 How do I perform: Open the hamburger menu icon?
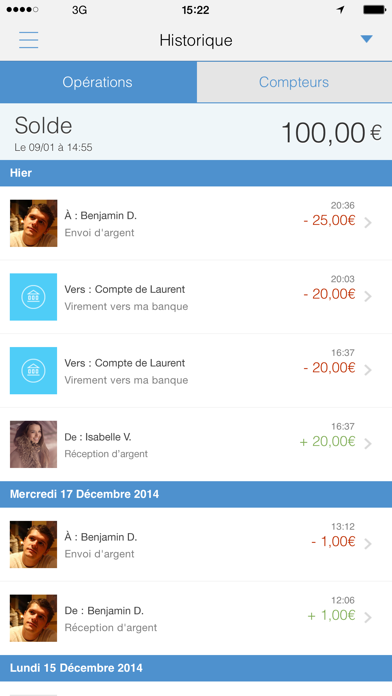pos(28,40)
